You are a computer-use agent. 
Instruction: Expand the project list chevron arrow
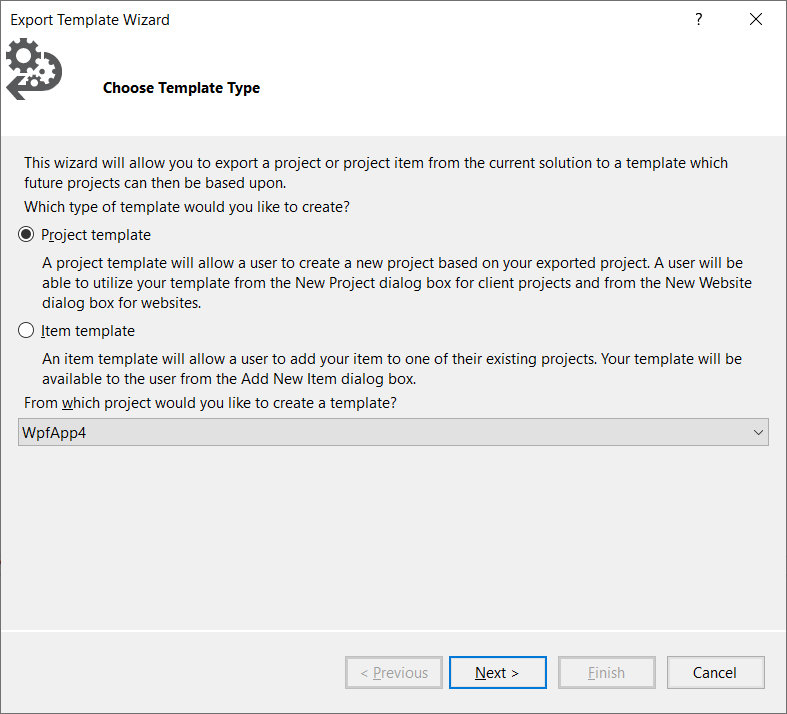coord(757,432)
